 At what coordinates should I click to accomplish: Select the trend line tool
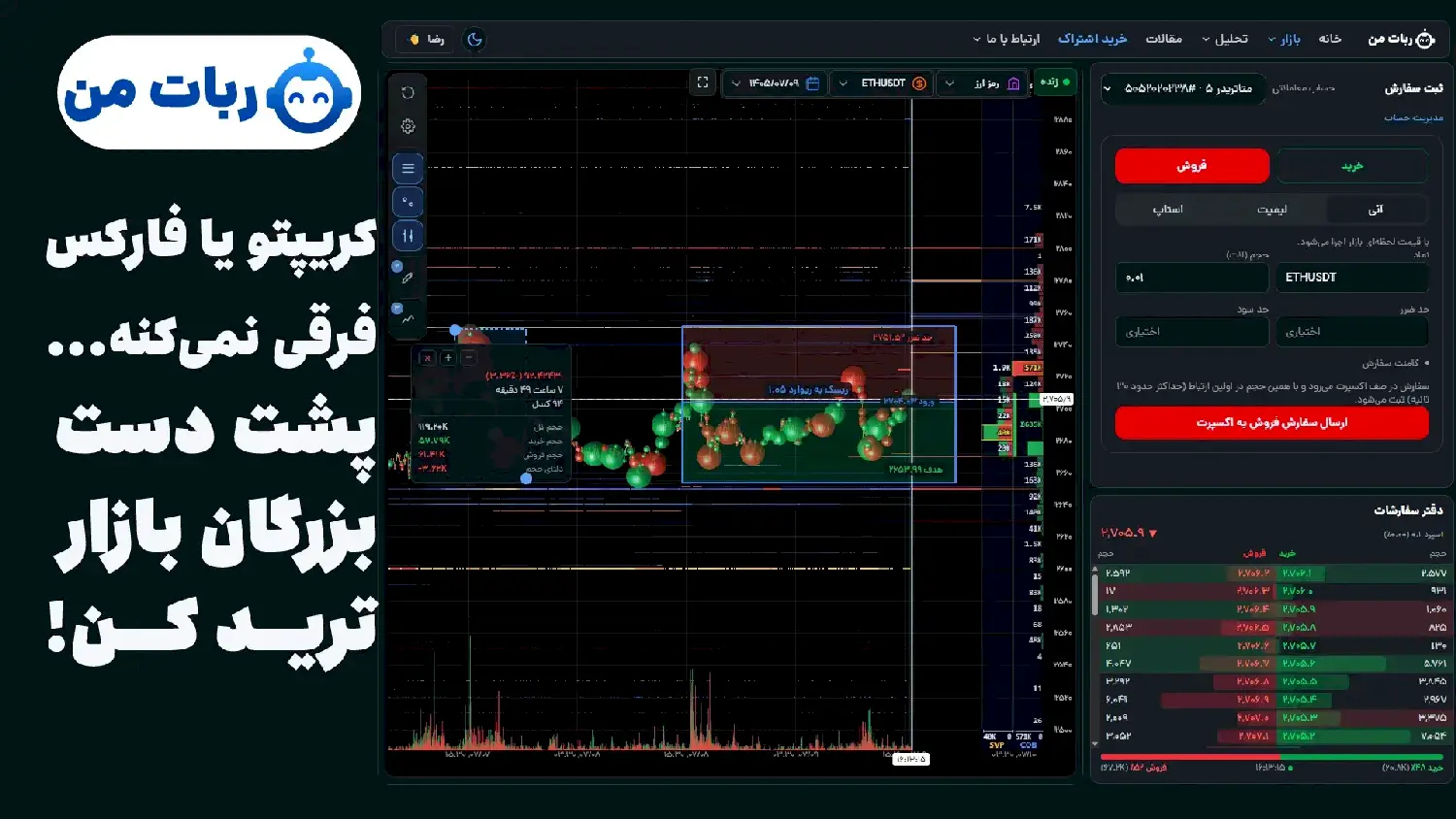tap(408, 318)
